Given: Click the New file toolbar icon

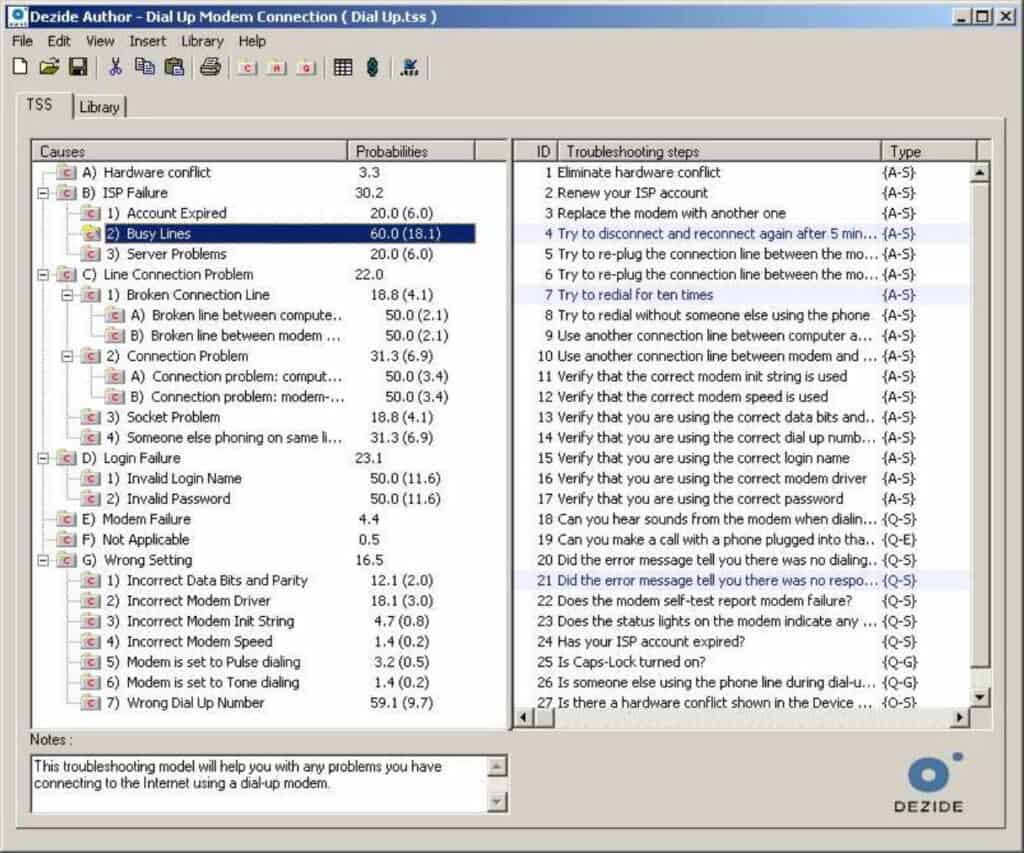Looking at the screenshot, I should [x=20, y=67].
